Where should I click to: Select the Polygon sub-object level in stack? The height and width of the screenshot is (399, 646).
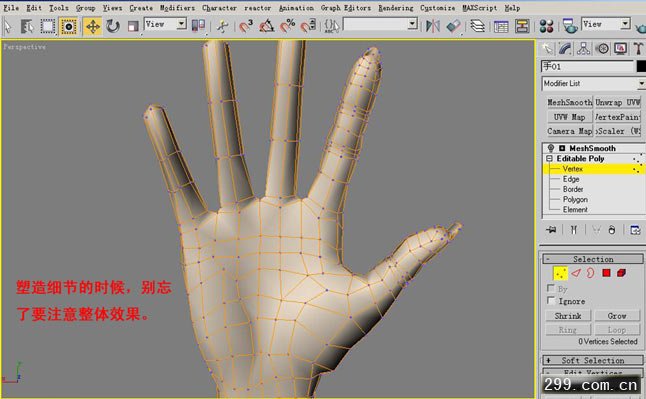click(x=575, y=200)
